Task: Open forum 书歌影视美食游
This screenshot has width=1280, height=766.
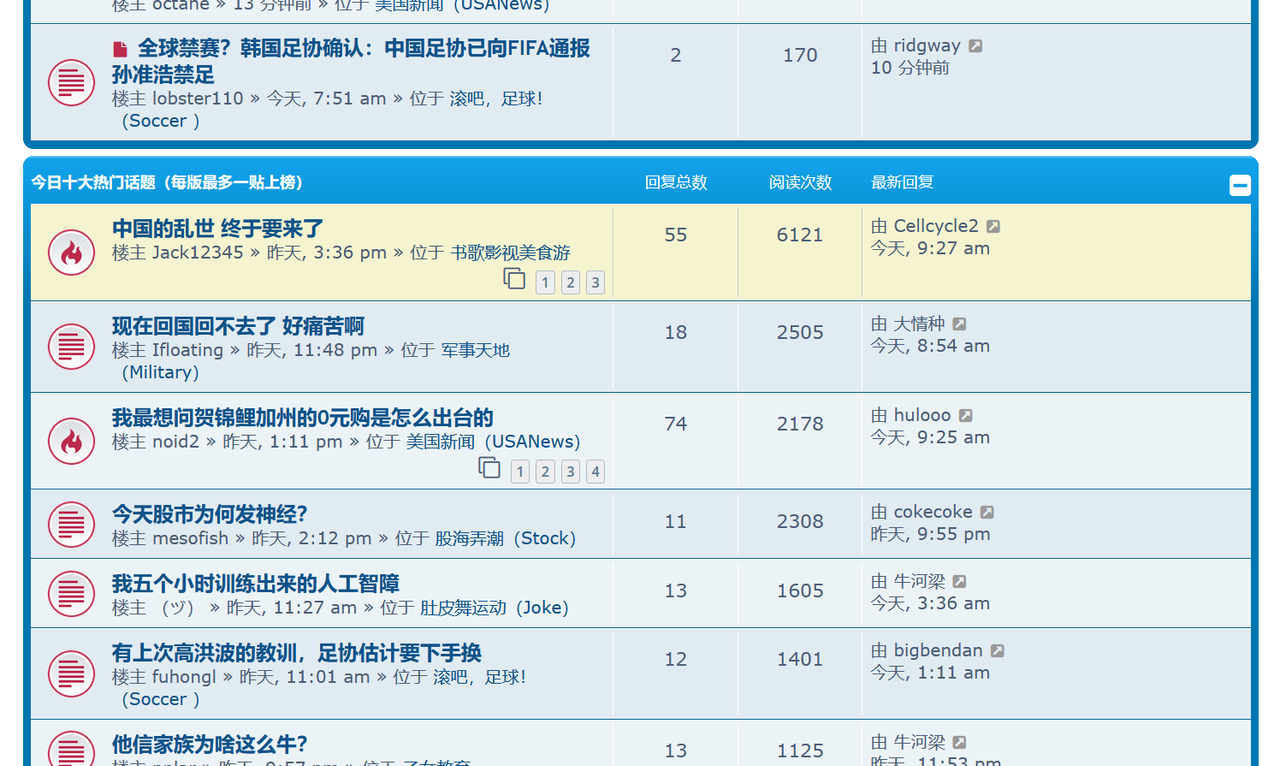Action: (510, 252)
